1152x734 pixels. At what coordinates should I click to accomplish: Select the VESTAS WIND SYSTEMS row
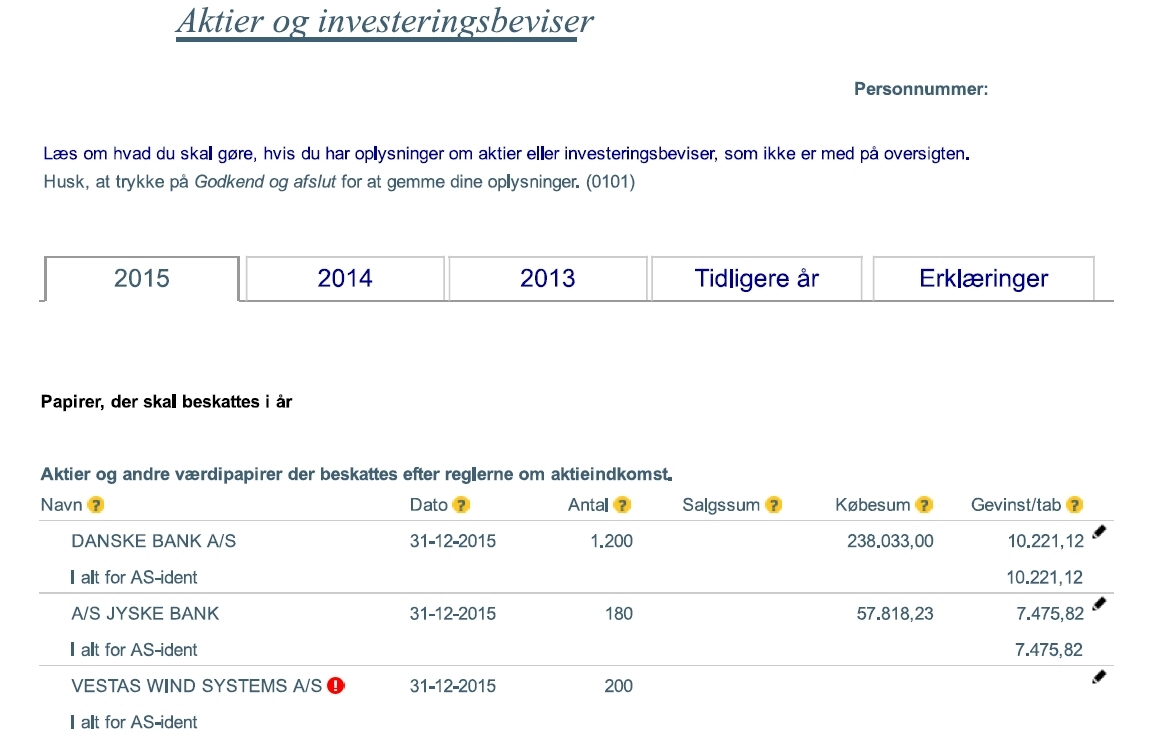(193, 686)
